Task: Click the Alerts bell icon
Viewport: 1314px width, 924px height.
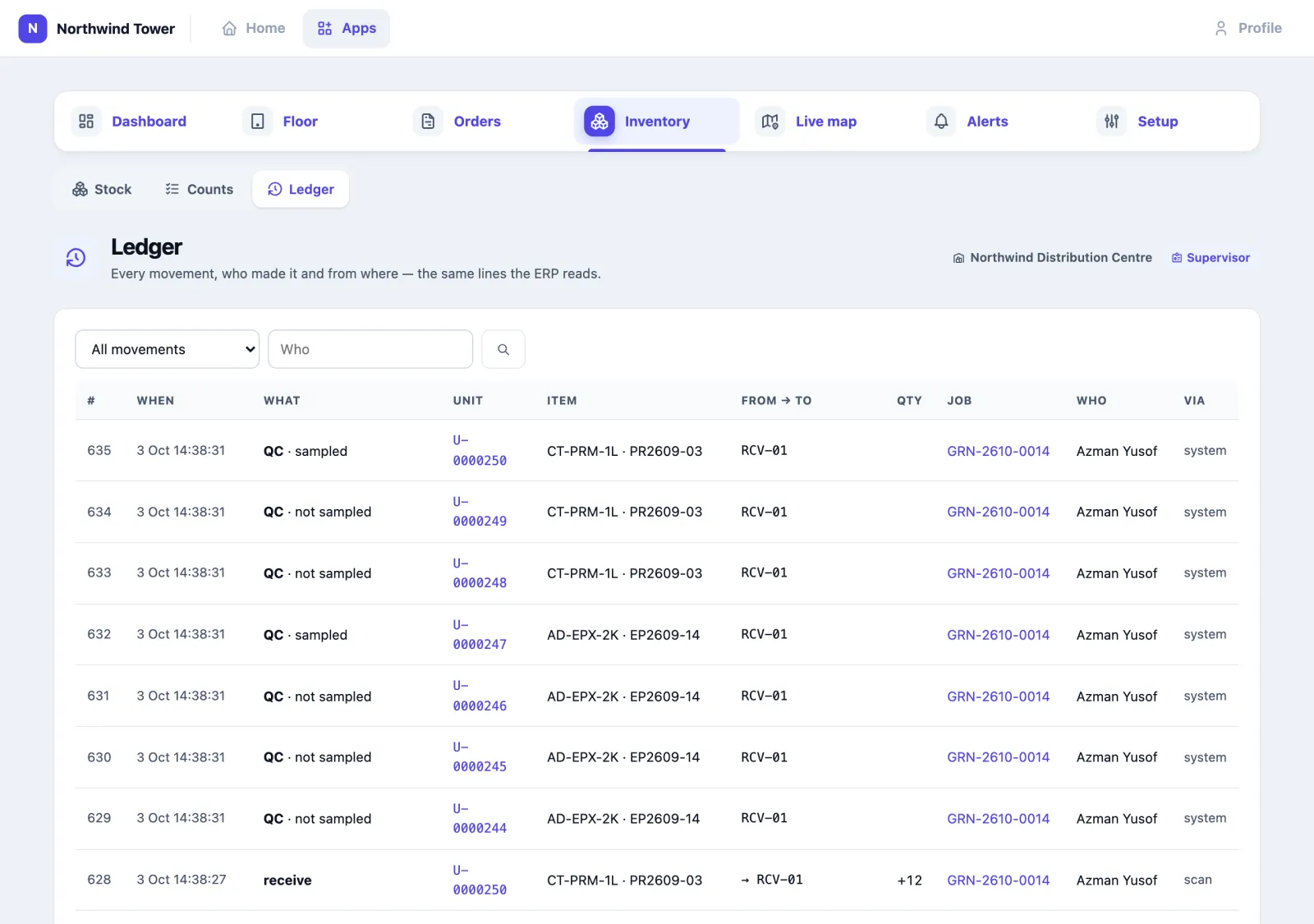Action: point(941,122)
